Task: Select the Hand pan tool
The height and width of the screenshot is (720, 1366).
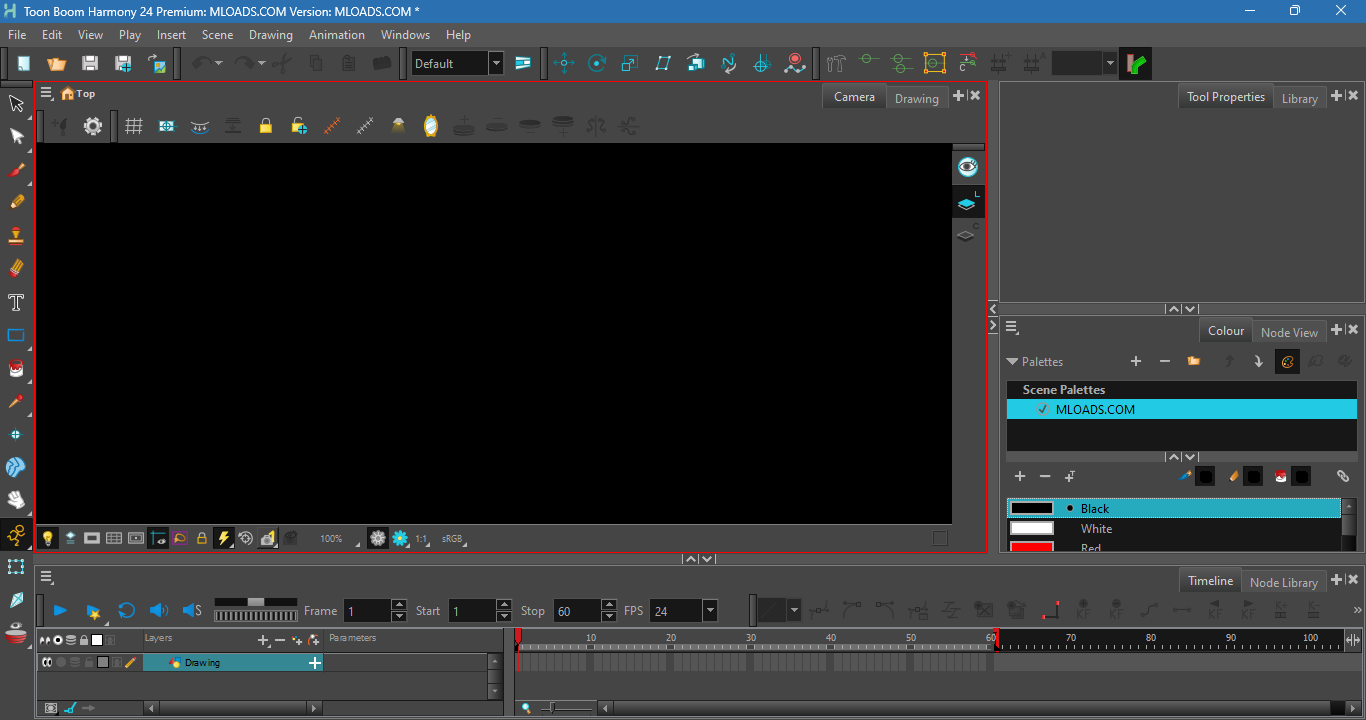Action: point(17,499)
